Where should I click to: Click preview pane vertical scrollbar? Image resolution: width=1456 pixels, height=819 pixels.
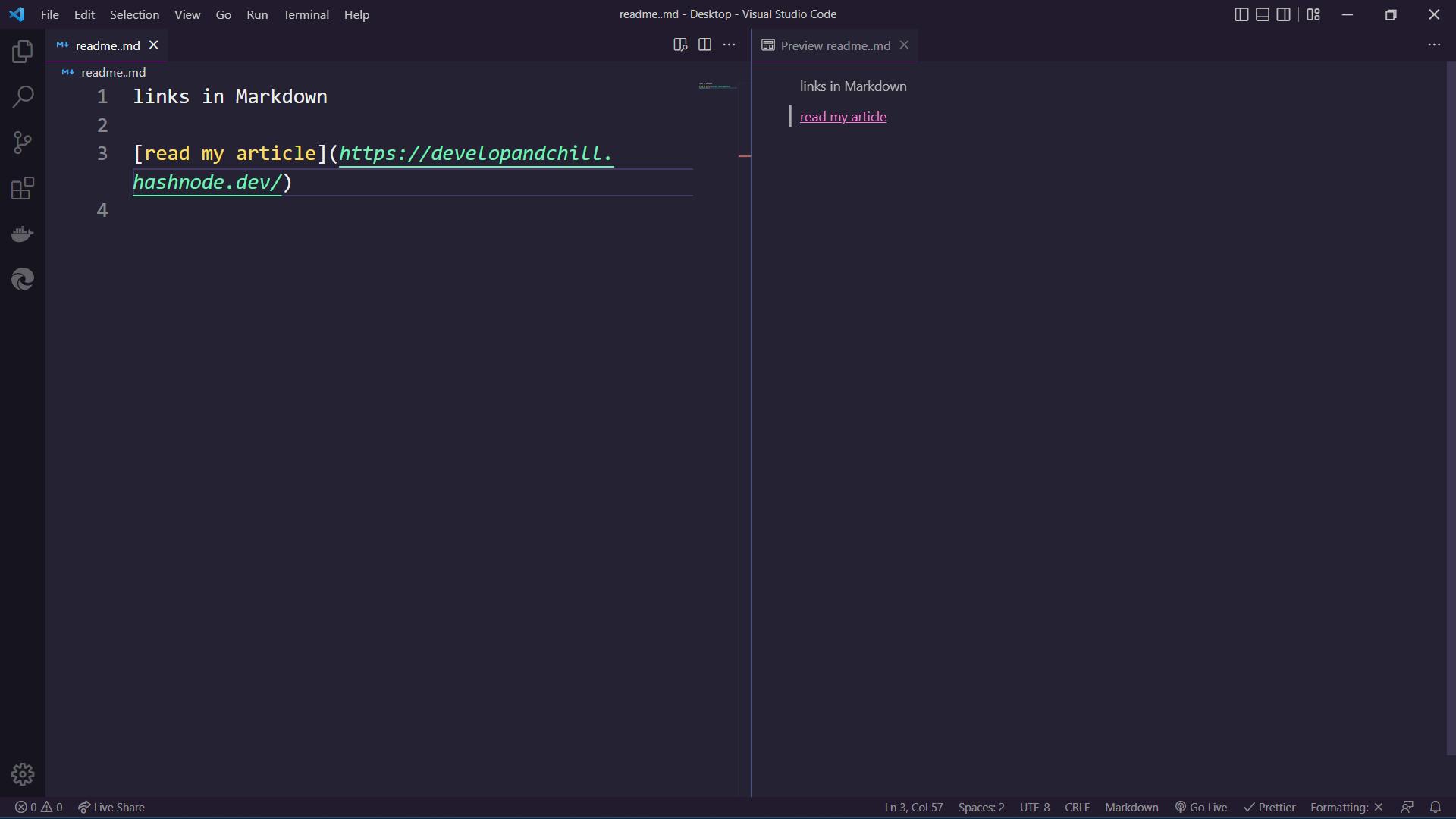pos(1451,409)
